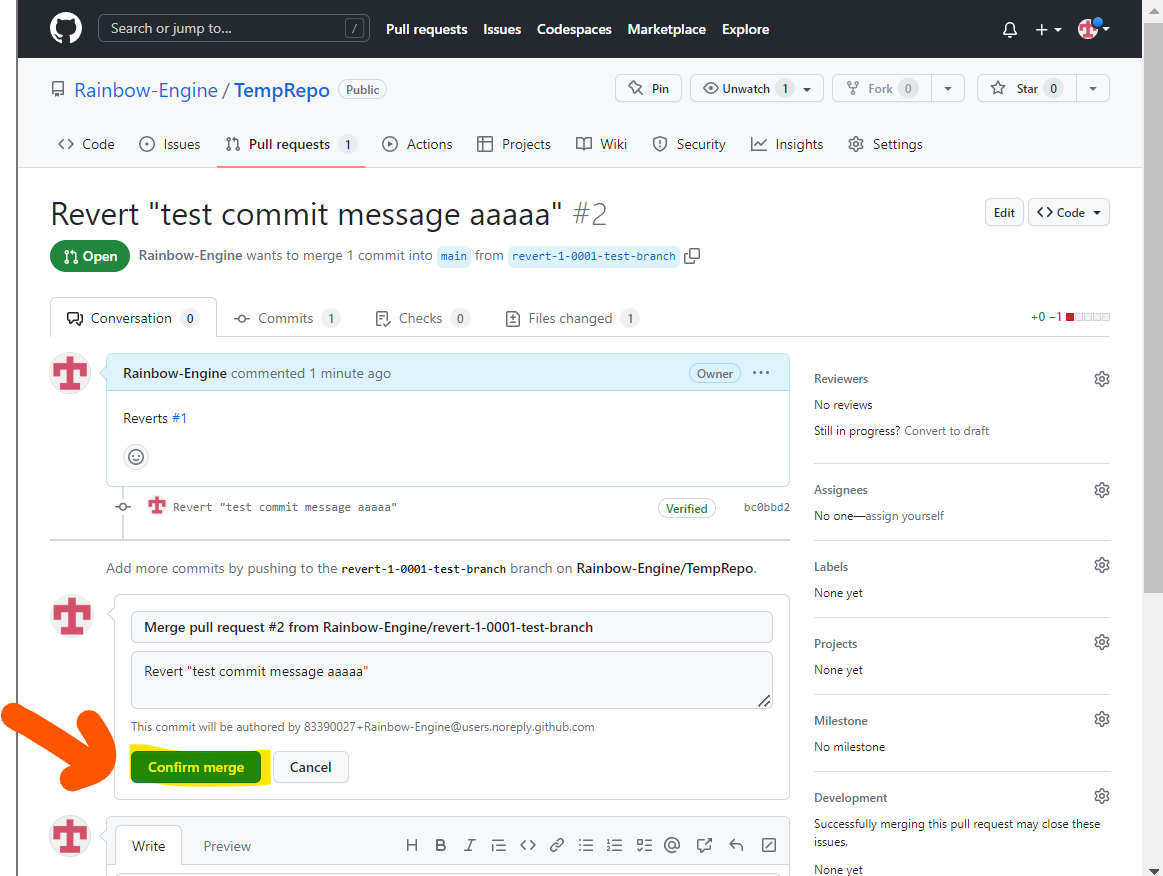
Task: Mention a user with @ icon
Action: point(672,845)
